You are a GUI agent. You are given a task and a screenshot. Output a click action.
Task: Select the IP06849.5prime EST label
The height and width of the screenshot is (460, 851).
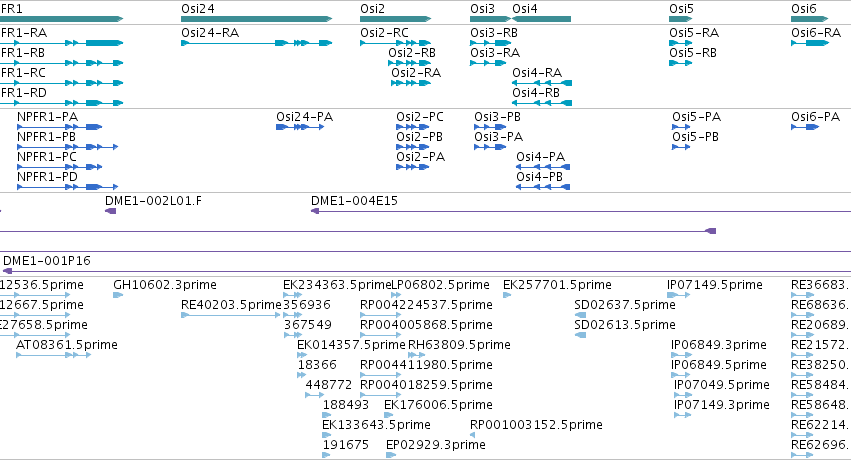coord(719,365)
